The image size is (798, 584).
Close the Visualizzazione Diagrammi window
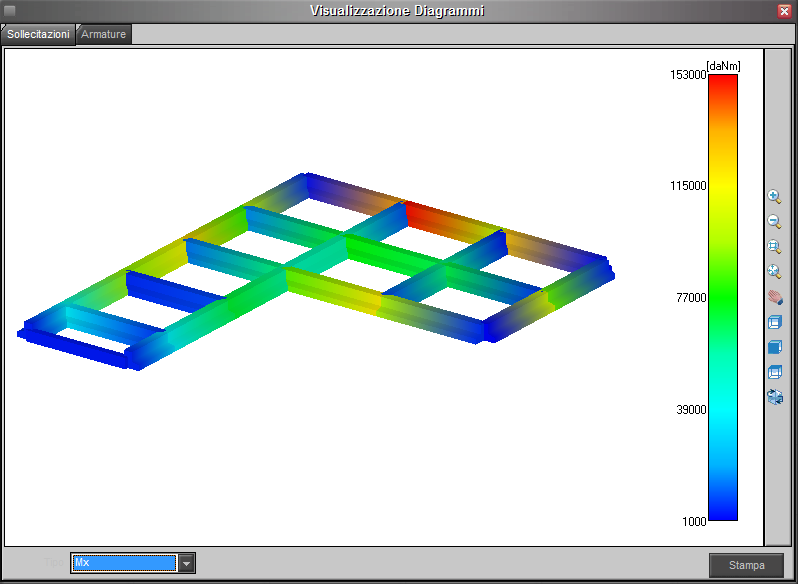tap(785, 10)
